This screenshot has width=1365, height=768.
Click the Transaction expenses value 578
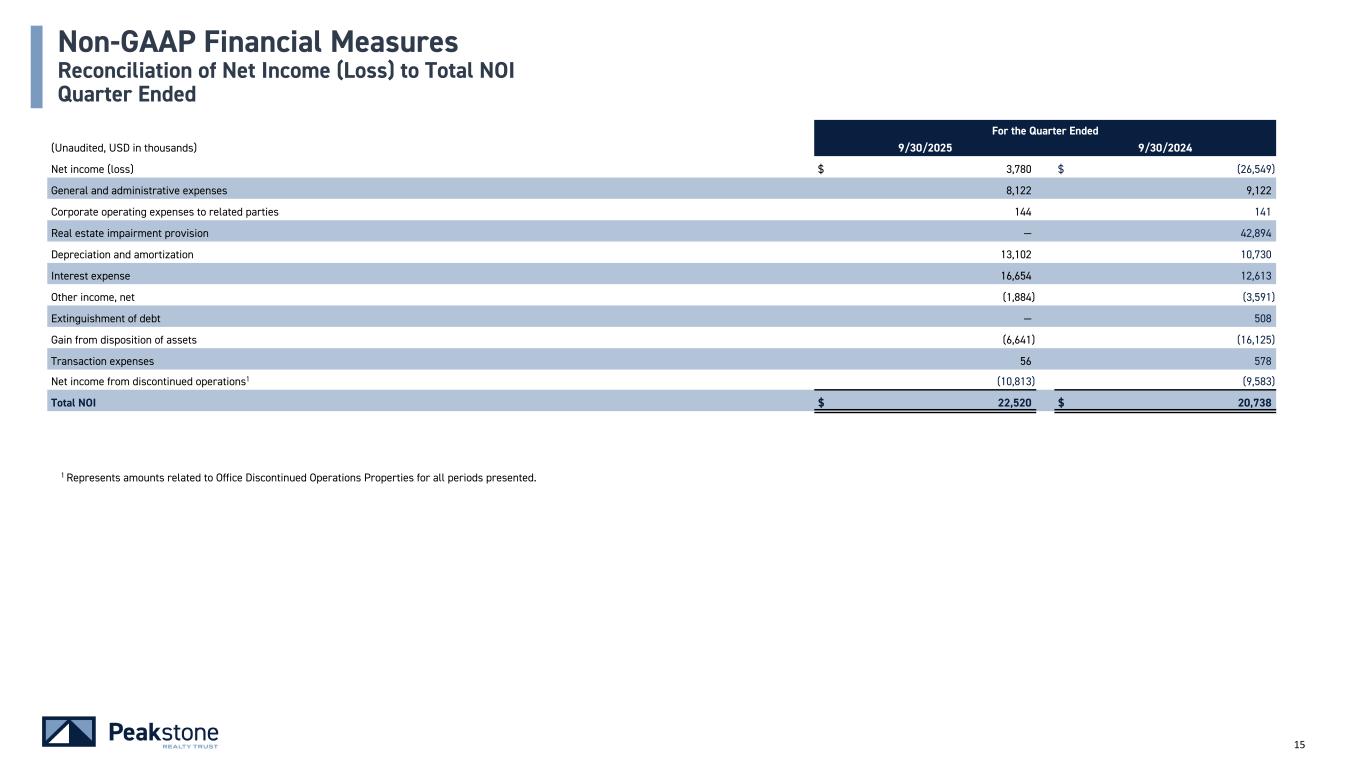click(1270, 361)
